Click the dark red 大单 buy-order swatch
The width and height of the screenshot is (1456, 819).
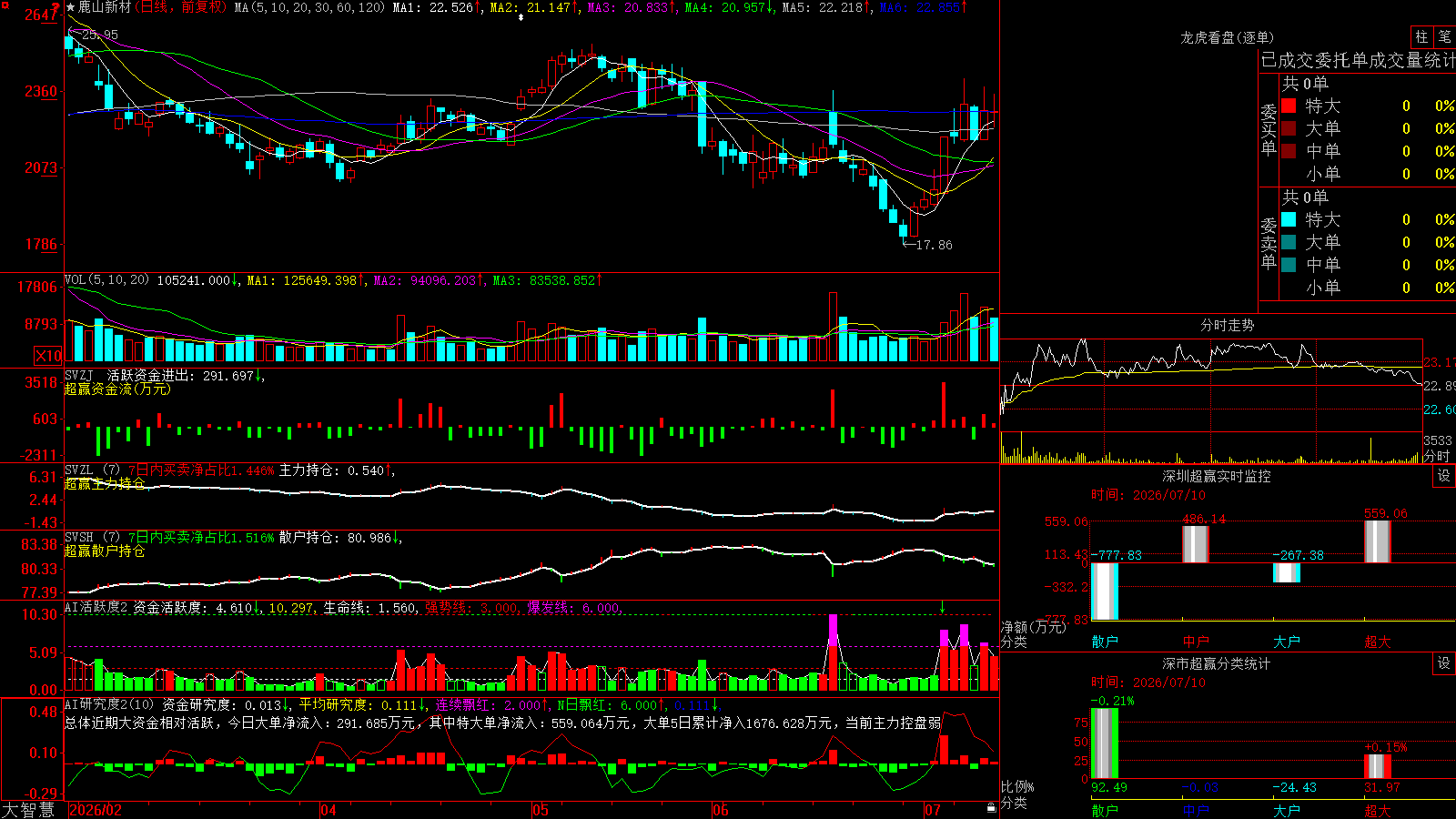1289,128
